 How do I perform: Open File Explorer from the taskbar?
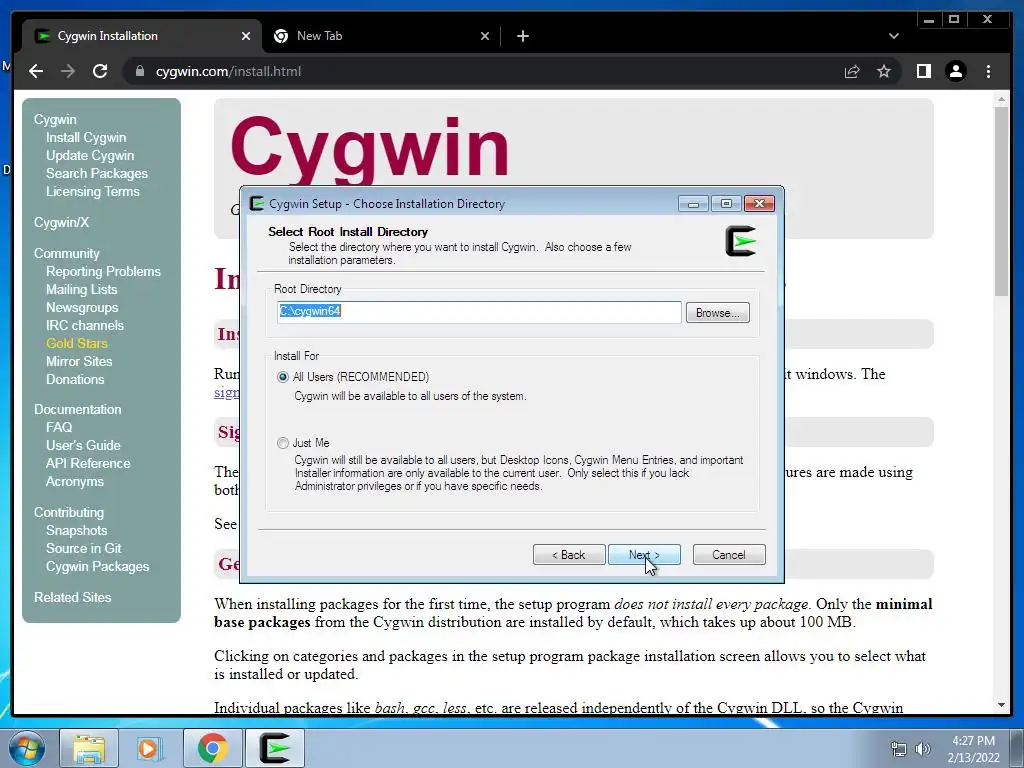pos(89,748)
